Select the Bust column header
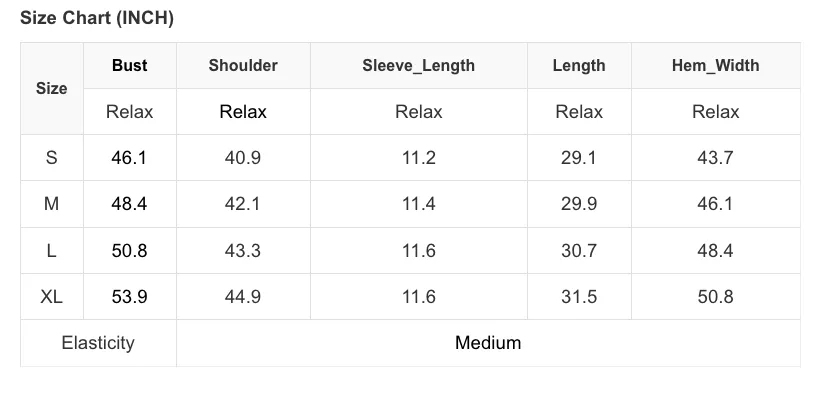Image resolution: width=836 pixels, height=396 pixels. coord(130,66)
